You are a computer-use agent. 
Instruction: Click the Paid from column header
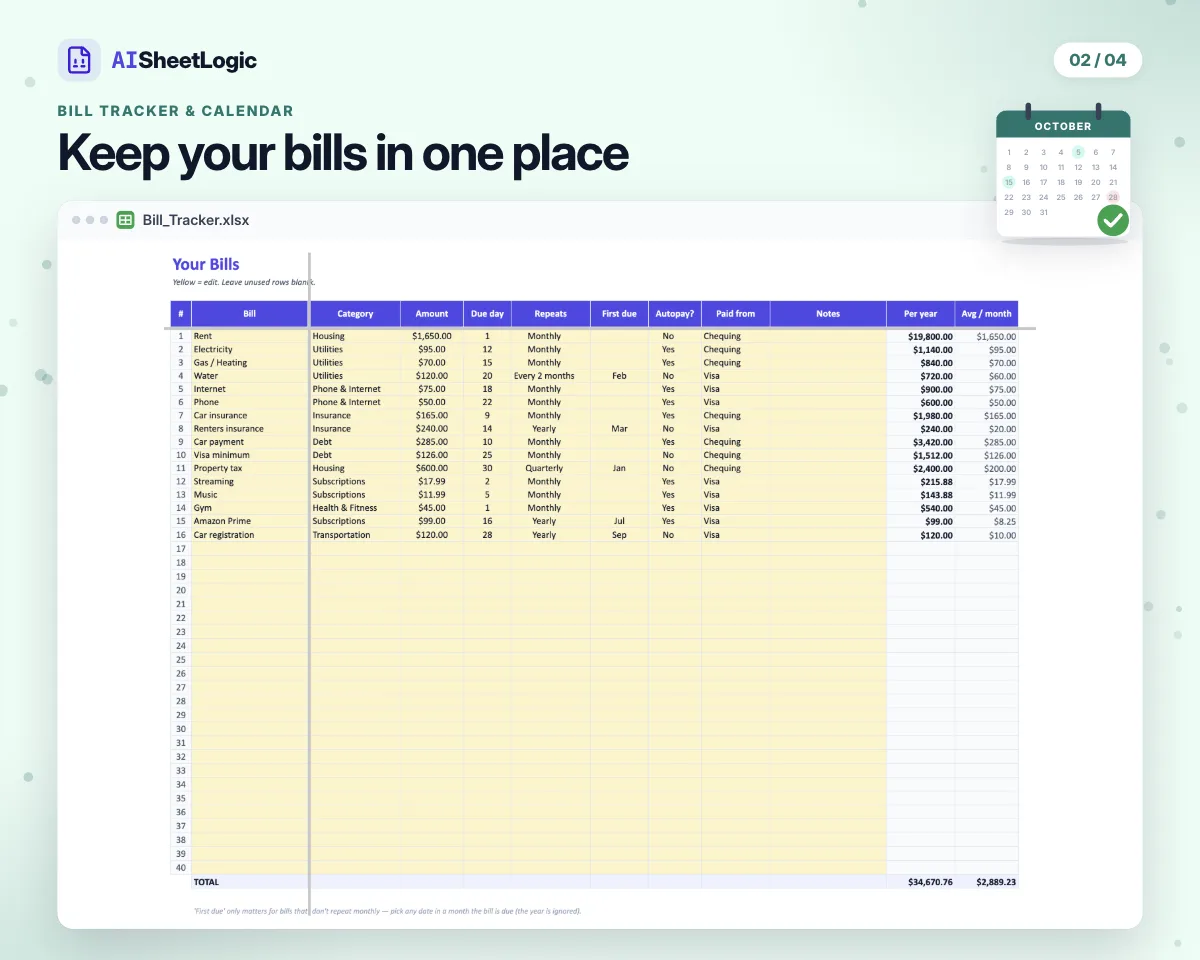(x=735, y=314)
